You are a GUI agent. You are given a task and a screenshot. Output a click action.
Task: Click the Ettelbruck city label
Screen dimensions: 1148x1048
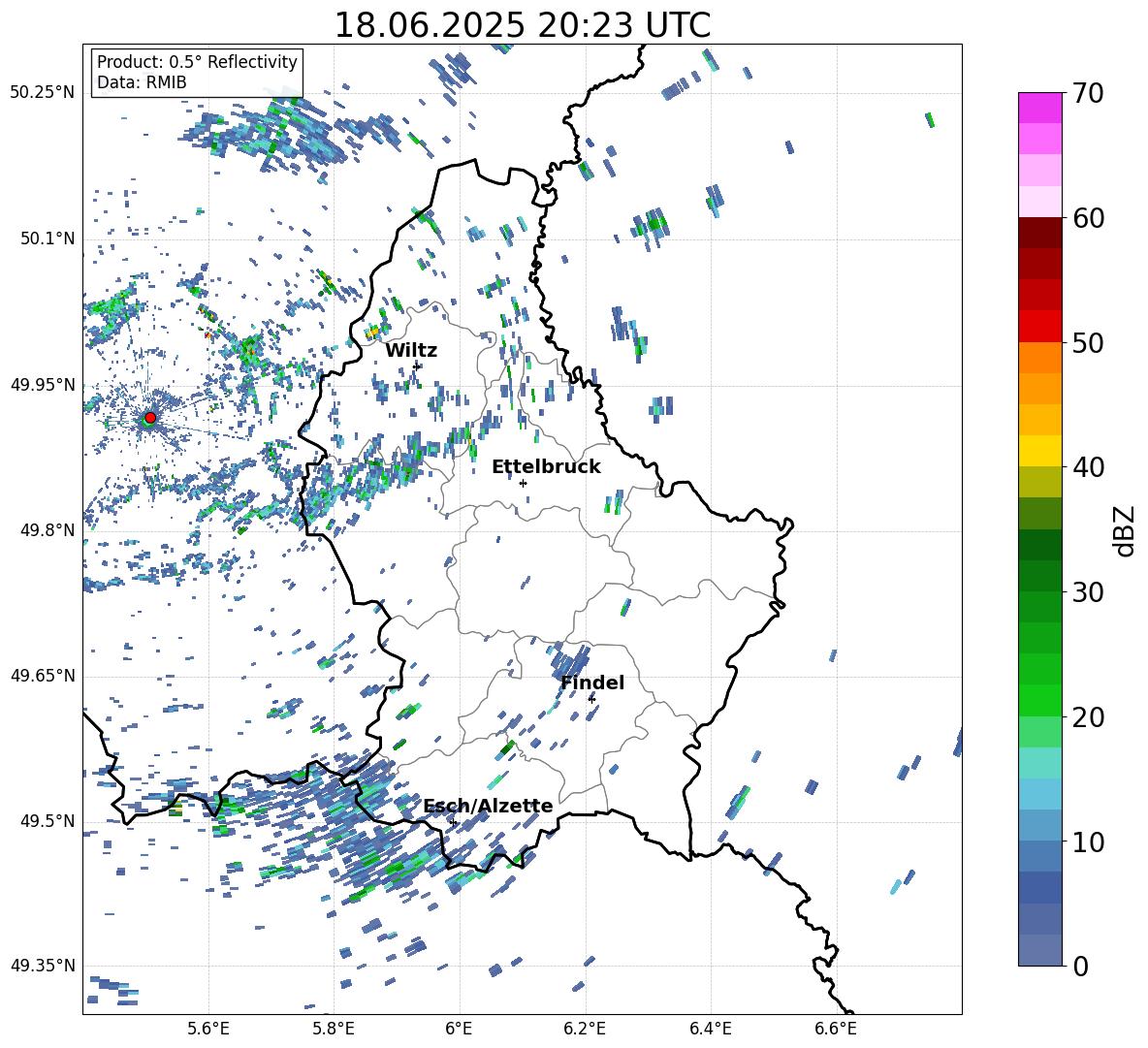pyautogui.click(x=546, y=467)
